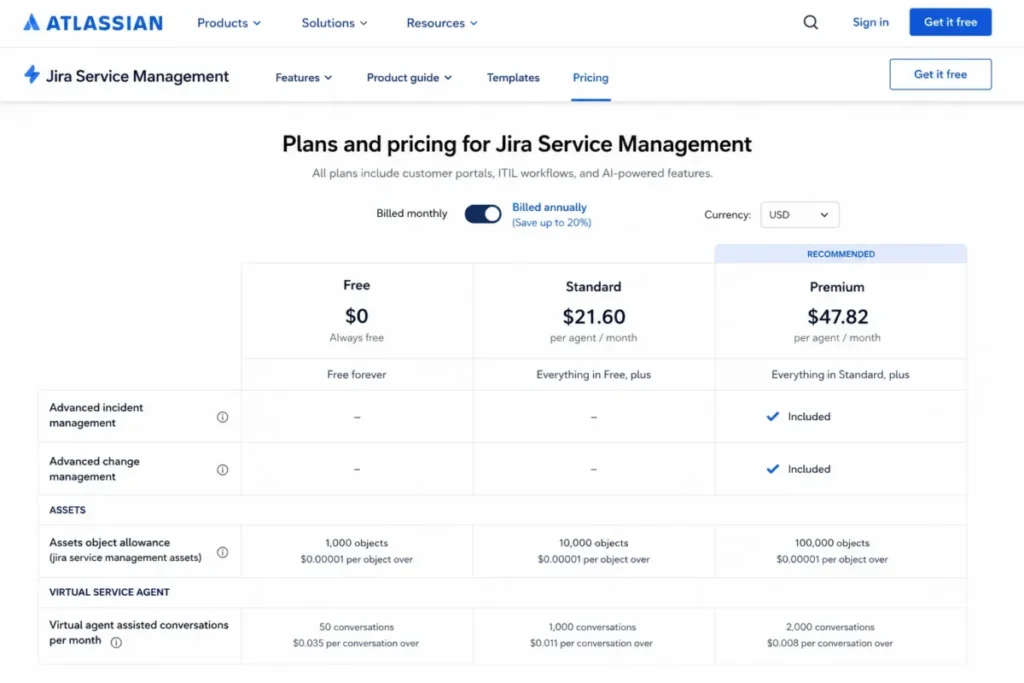Click the outlined Get it free button
The image size is (1024, 683).
(x=940, y=74)
